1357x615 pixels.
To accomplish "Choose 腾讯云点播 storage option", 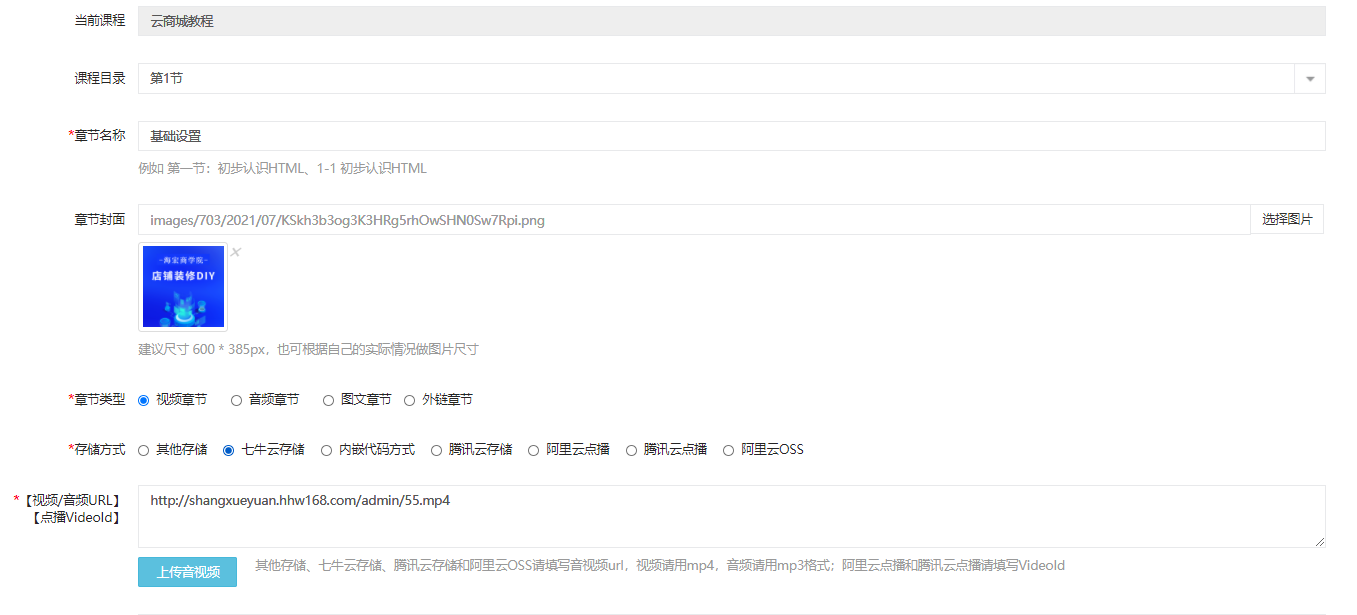I will point(632,450).
